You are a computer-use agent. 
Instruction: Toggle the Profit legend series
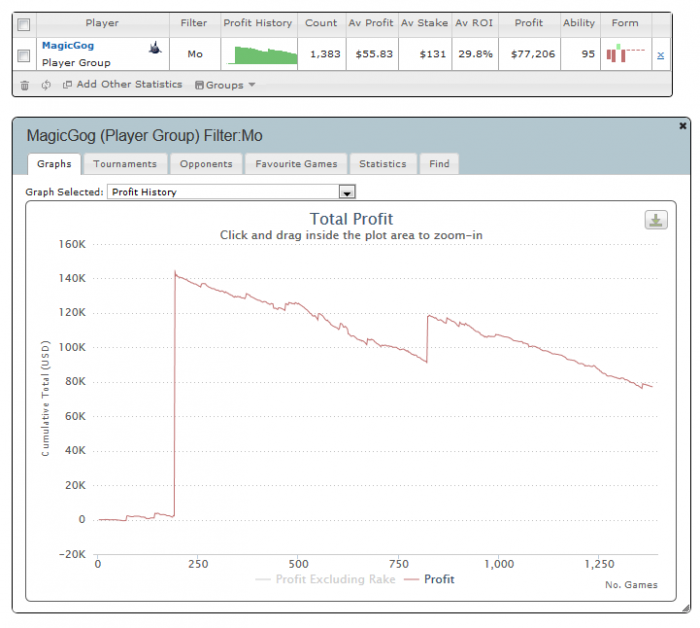pyautogui.click(x=429, y=579)
